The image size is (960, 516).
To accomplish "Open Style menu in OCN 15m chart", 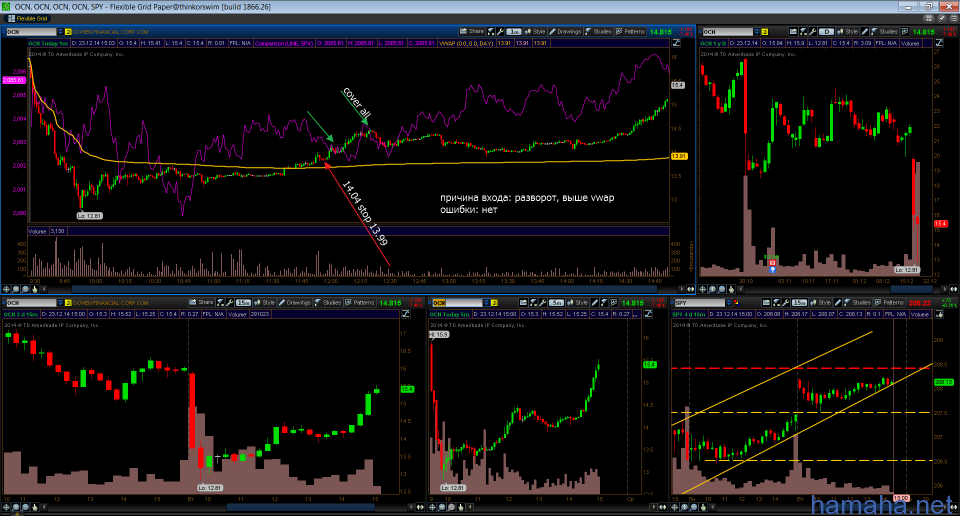I will 264,302.
